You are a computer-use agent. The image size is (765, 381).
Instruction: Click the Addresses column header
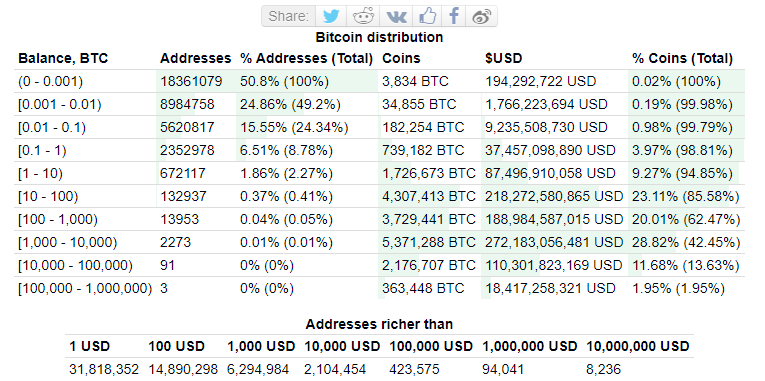pos(195,59)
